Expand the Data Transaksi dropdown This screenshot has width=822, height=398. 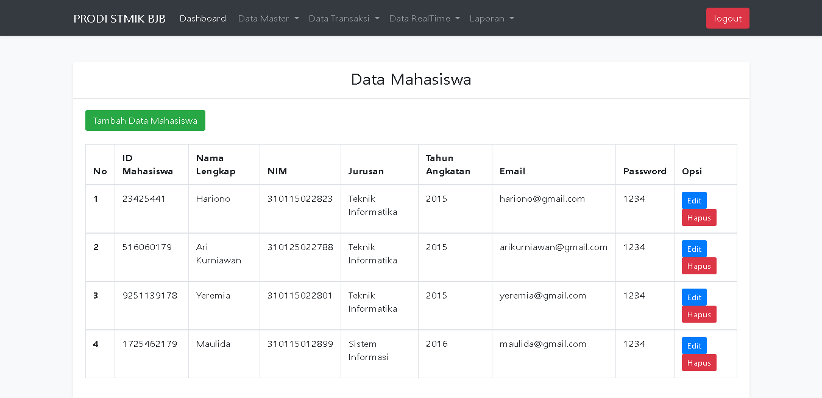344,18
